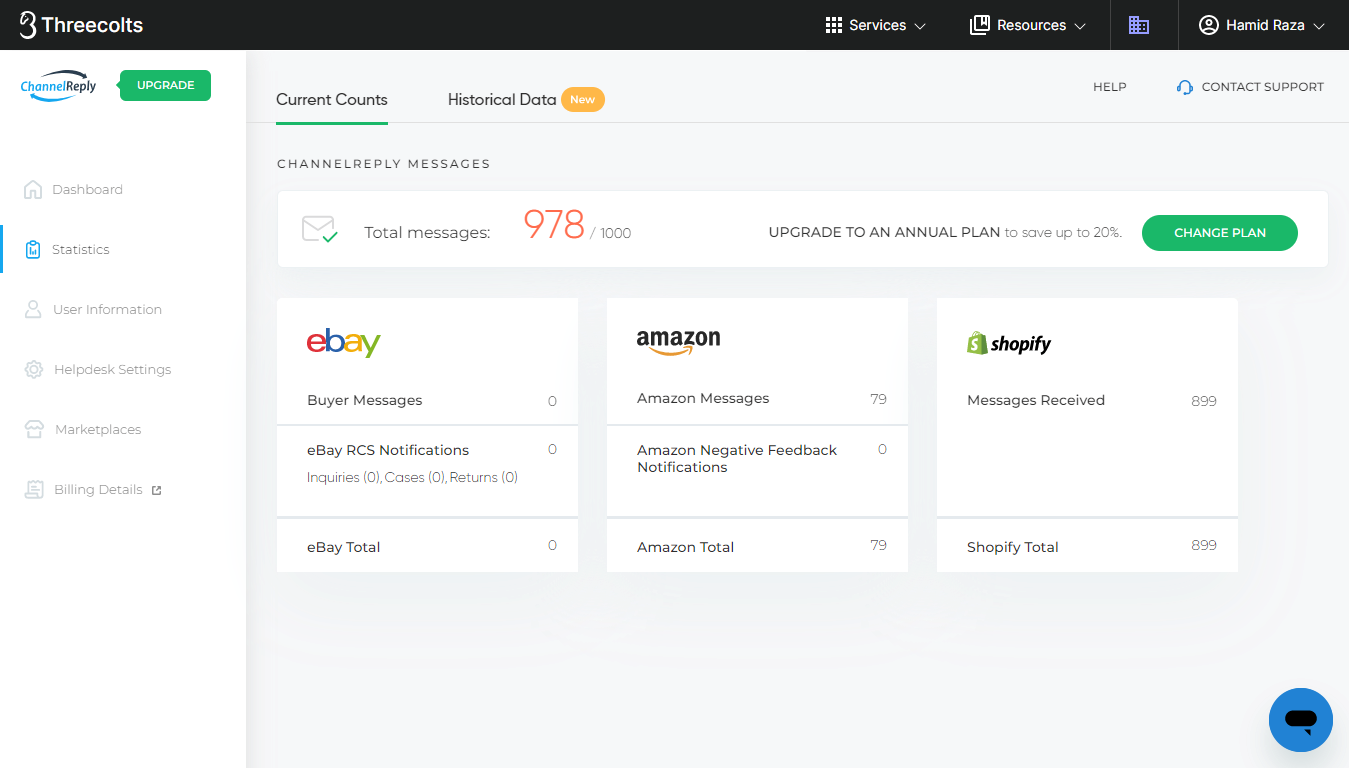
Task: Click the Returns (0) text
Action: 484,477
